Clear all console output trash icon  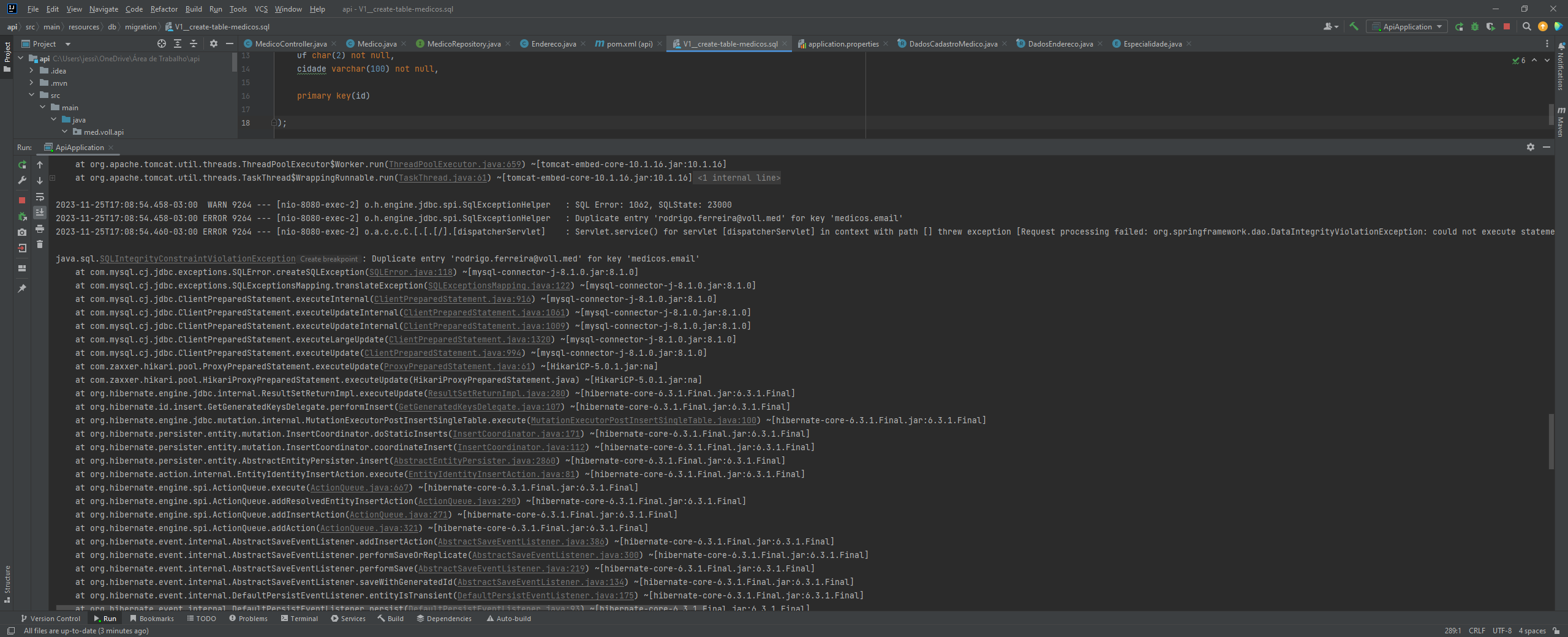[40, 244]
